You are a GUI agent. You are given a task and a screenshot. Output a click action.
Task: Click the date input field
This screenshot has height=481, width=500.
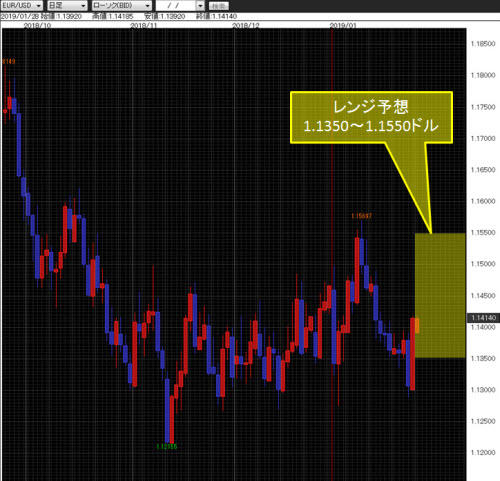[x=176, y=6]
